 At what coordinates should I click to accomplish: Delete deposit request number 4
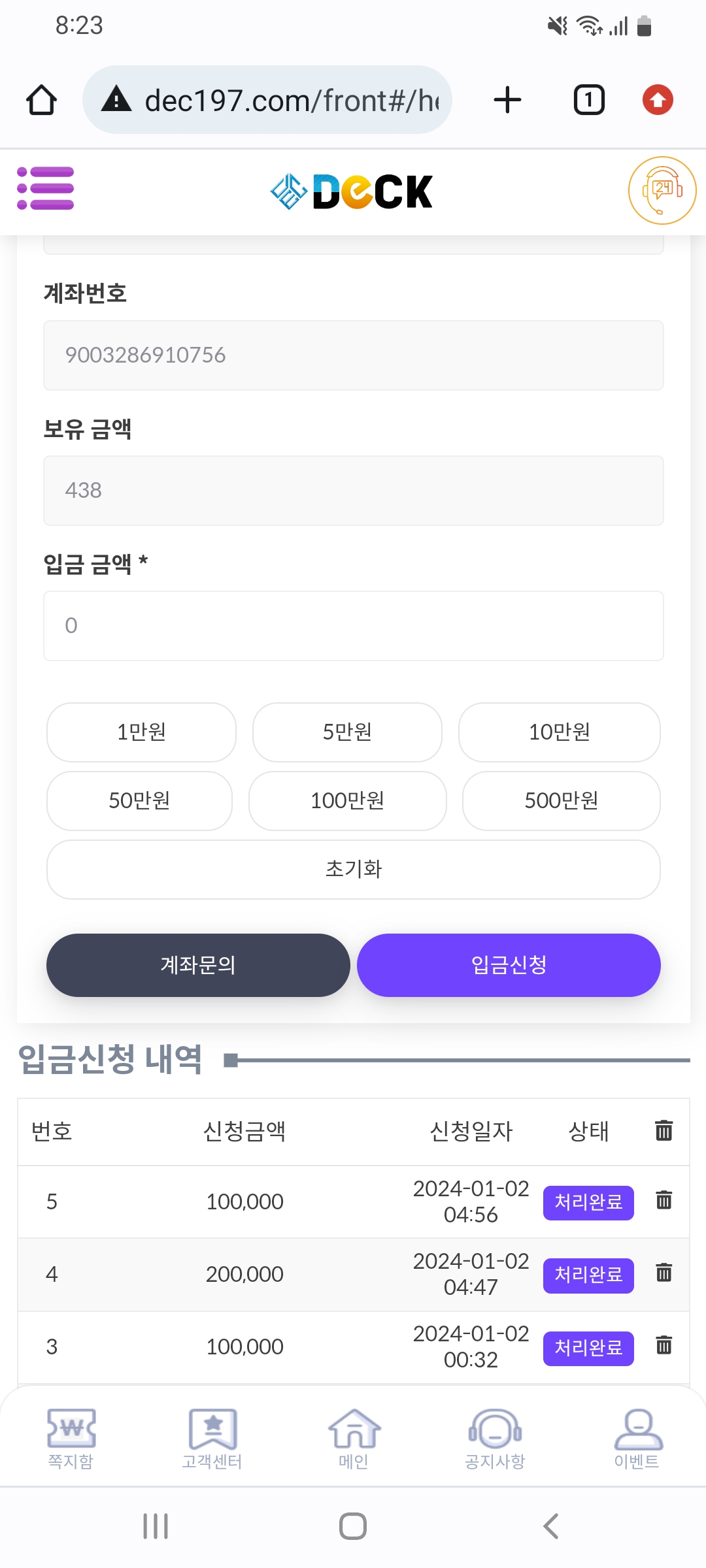[664, 1273]
